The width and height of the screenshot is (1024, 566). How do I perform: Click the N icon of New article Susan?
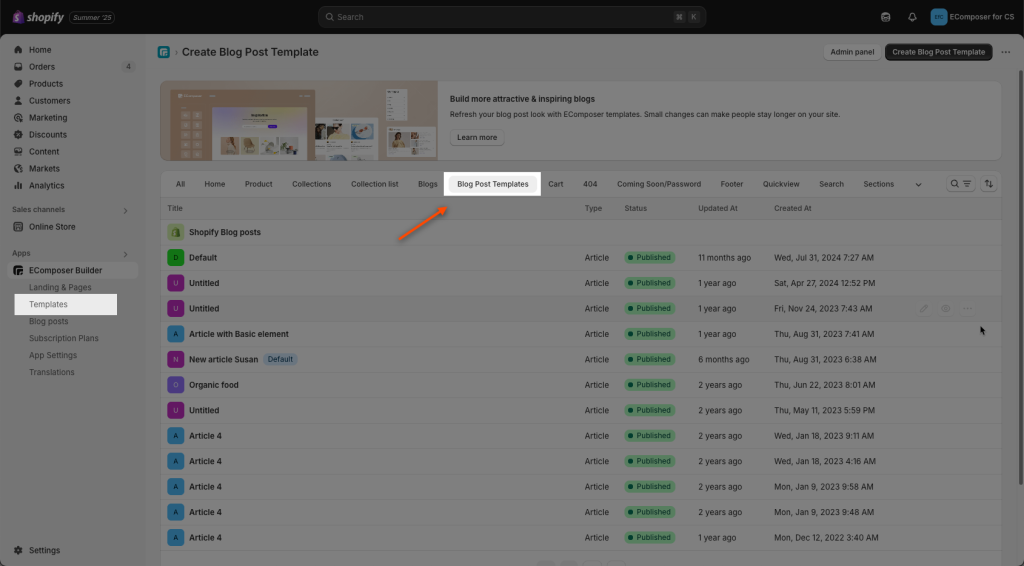(x=176, y=360)
